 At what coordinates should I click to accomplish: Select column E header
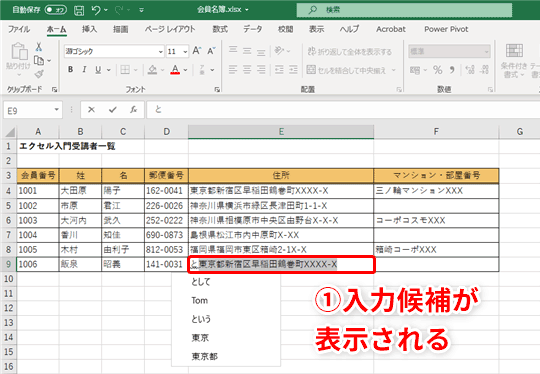281,132
